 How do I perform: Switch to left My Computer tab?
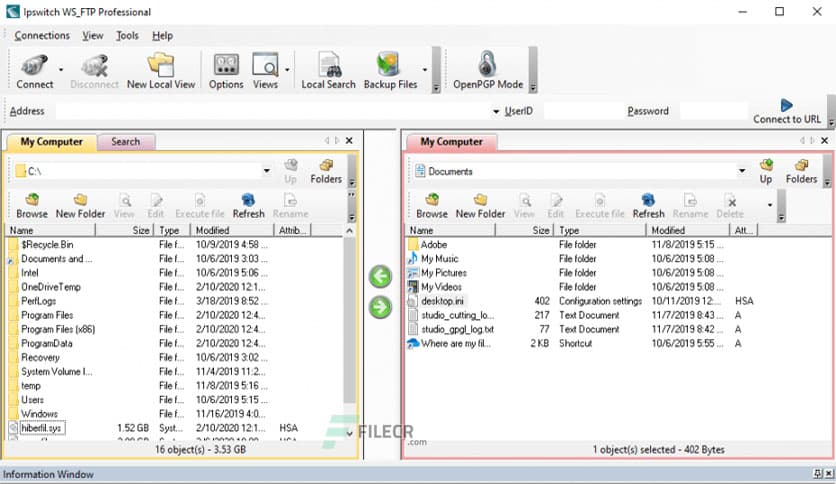(51, 142)
